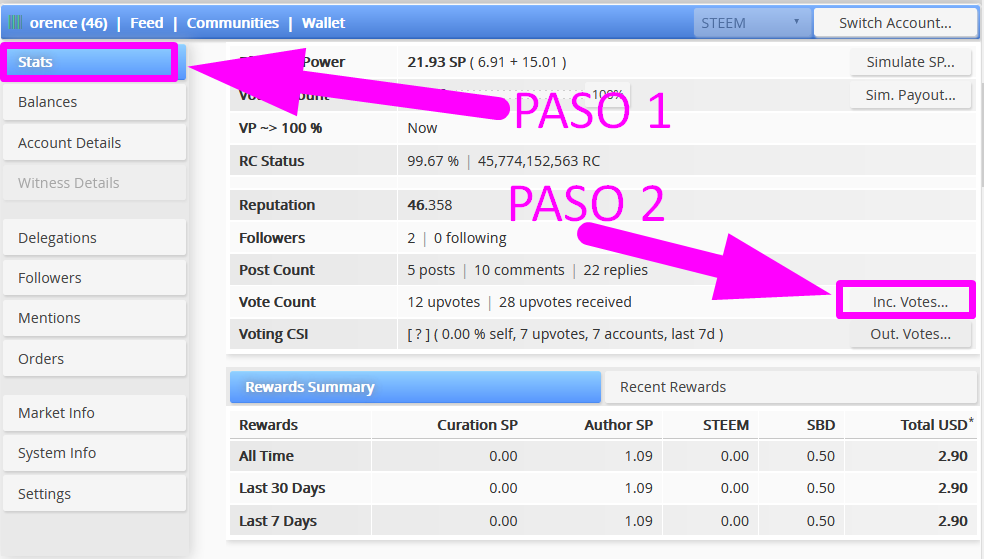Click the RC Status row label
Image resolution: width=984 pixels, height=559 pixels.
pyautogui.click(x=271, y=161)
